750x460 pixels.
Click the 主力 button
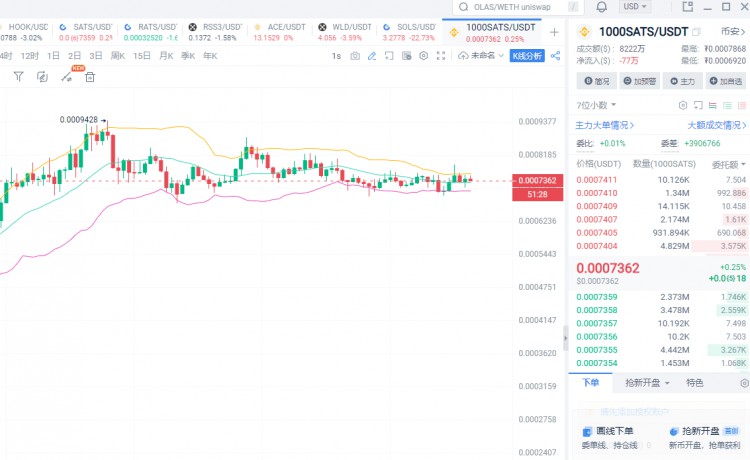pos(683,81)
